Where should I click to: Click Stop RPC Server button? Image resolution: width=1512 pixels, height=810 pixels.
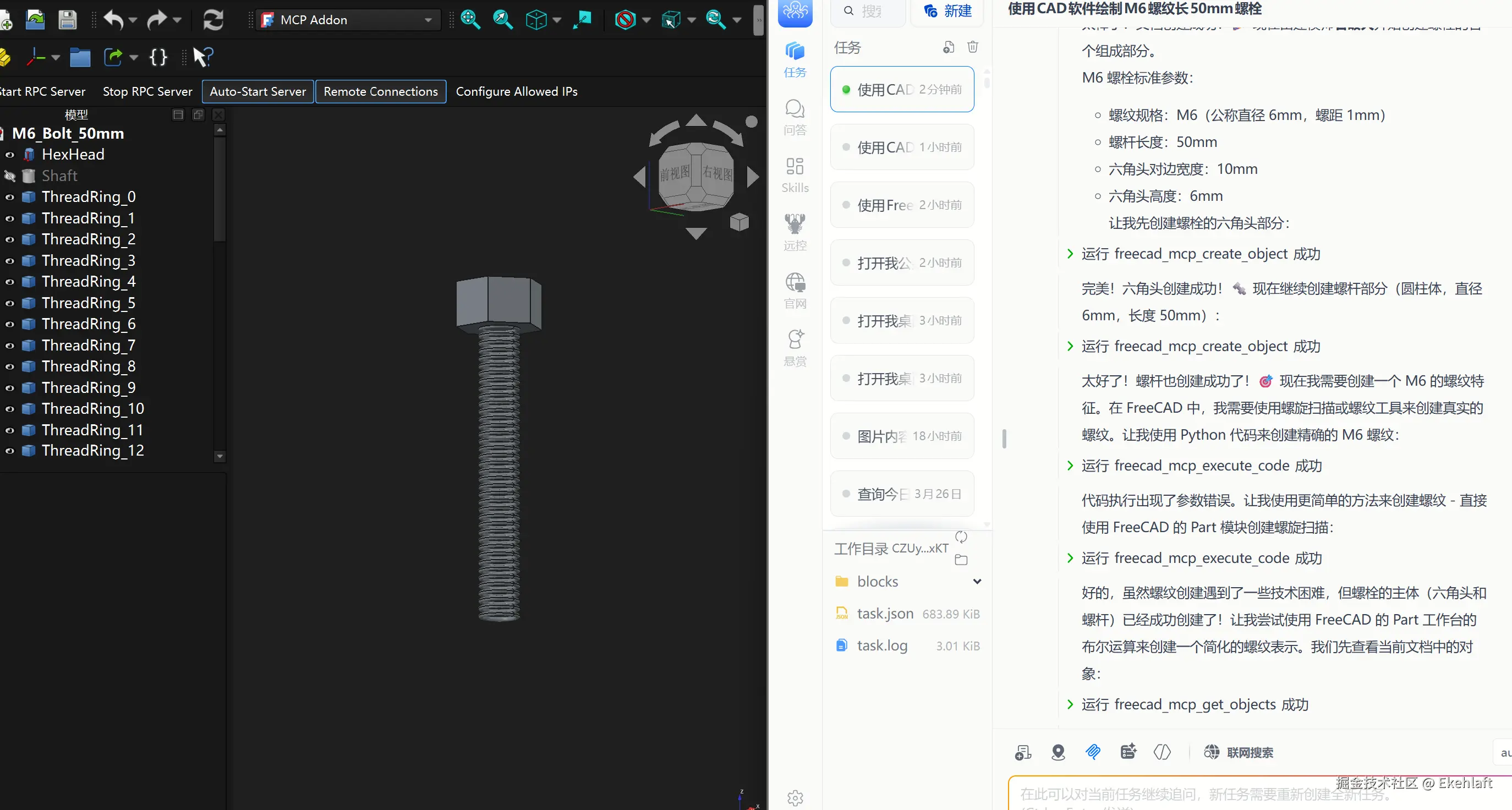[147, 91]
